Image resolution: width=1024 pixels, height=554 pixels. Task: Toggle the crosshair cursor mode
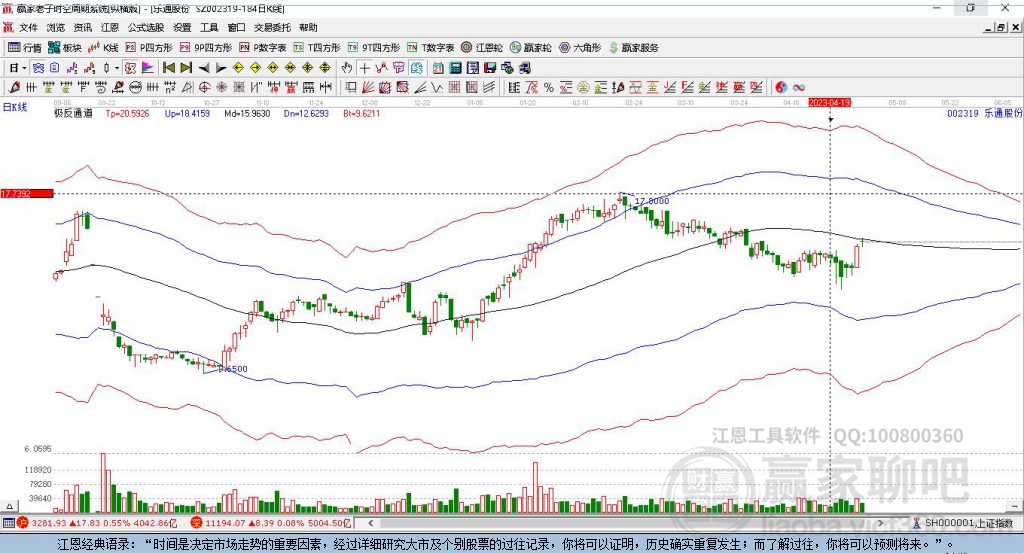coord(364,68)
